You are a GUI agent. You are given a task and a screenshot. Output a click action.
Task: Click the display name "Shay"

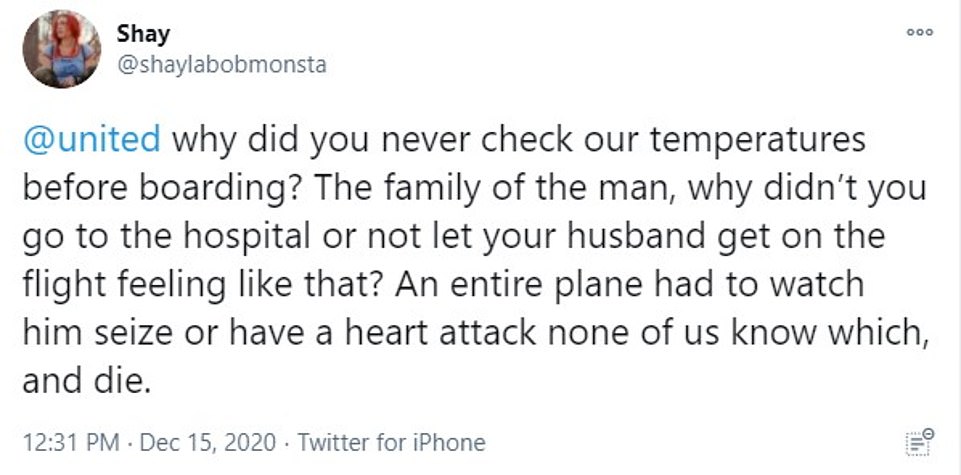[143, 33]
